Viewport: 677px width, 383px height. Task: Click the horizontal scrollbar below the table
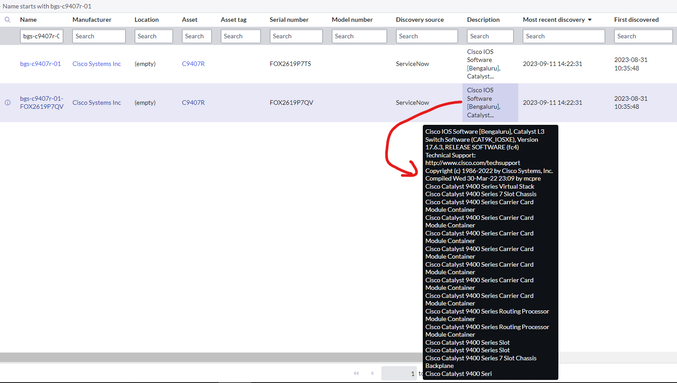212,357
